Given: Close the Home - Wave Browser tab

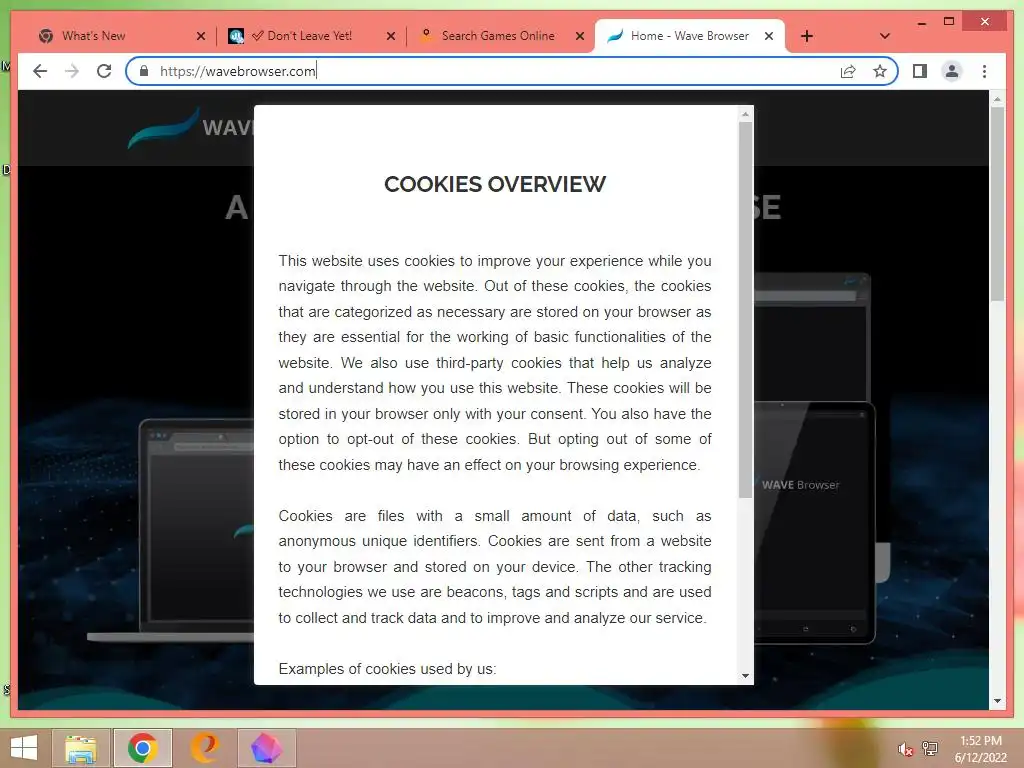Looking at the screenshot, I should point(769,36).
